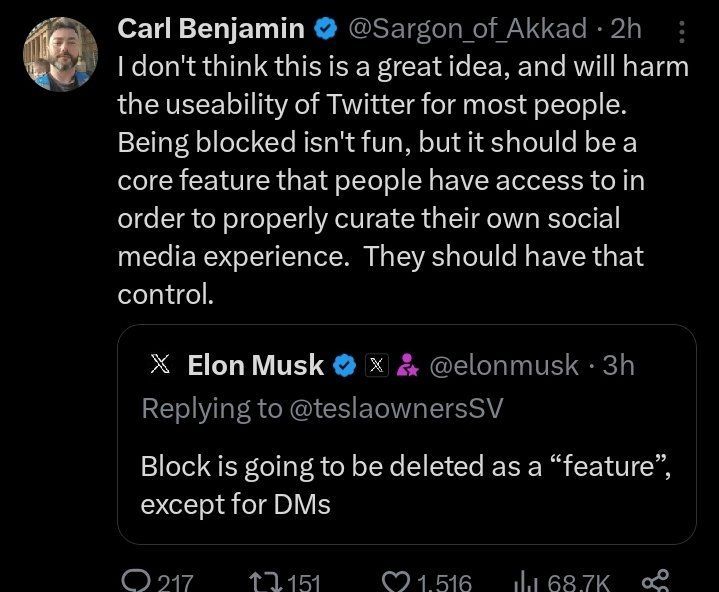Click the 2h timestamp of the tweet
719x592 pixels.
tap(625, 29)
